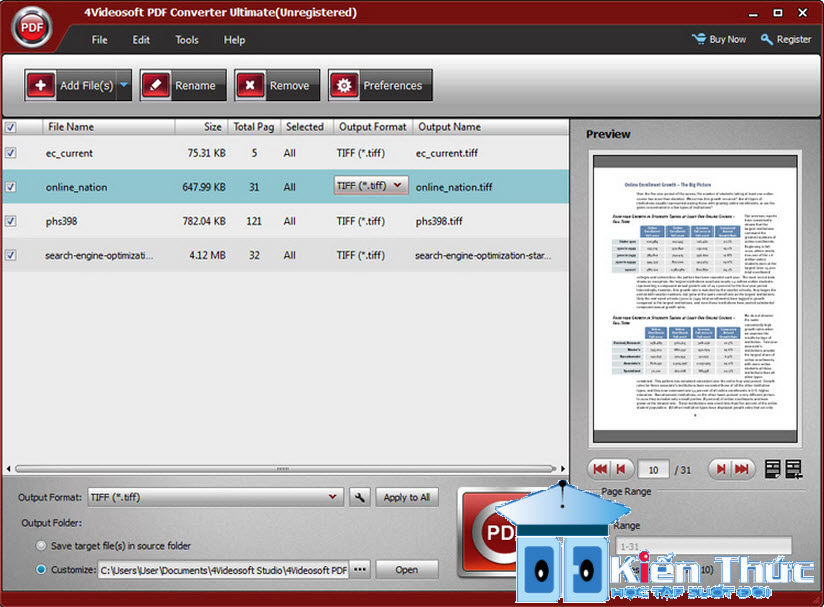The width and height of the screenshot is (824, 607).
Task: Select Save target file(s) in source folder
Action: coord(41,546)
